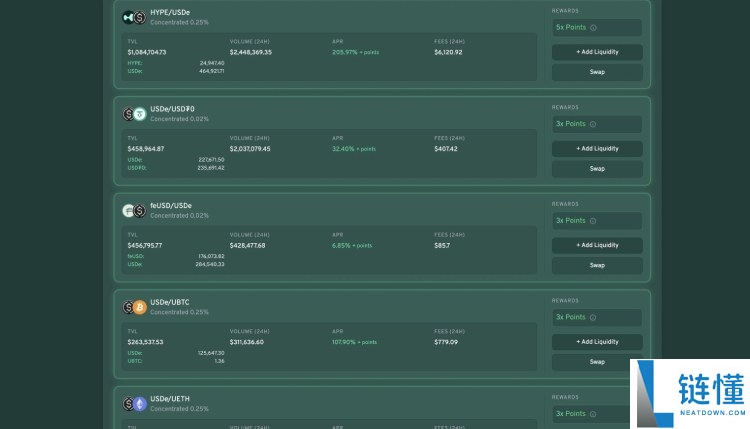Image resolution: width=750 pixels, height=429 pixels.
Task: Click the feUSD/USDe token pair icon
Action: point(133,210)
